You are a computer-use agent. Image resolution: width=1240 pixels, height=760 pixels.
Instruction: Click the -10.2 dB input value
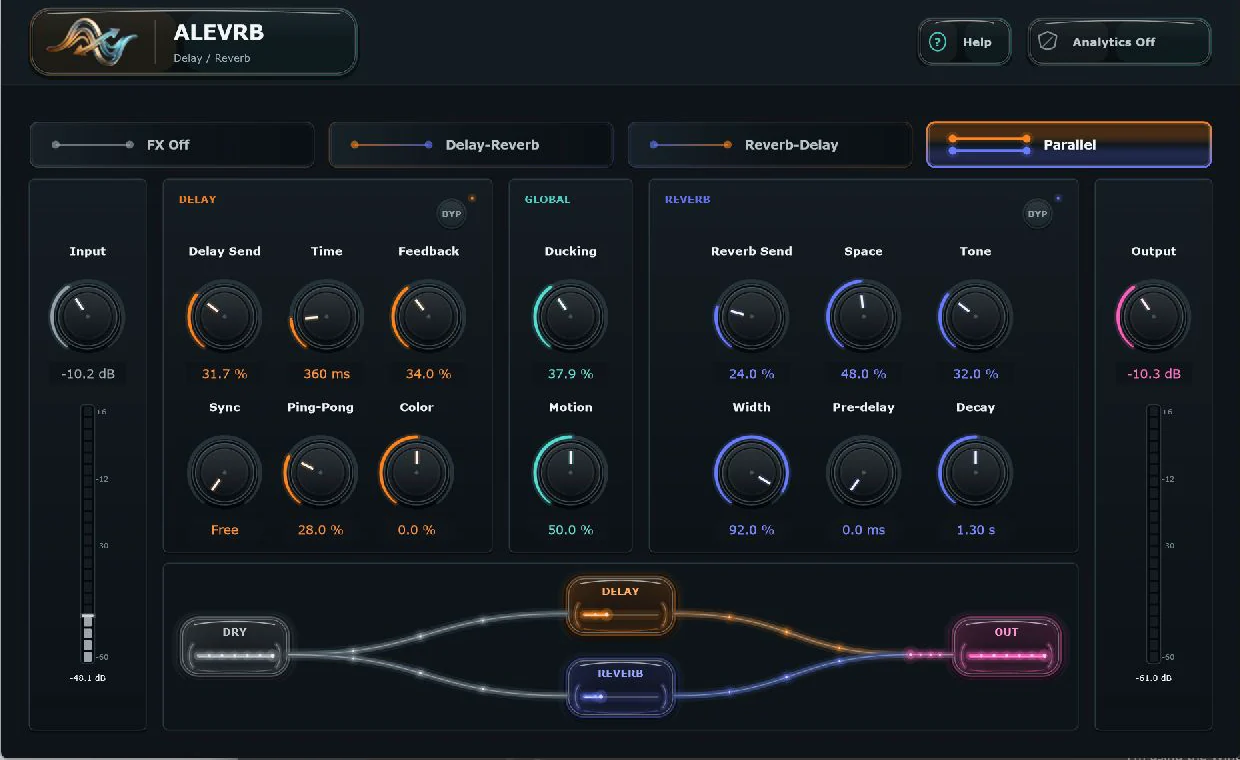tap(87, 374)
